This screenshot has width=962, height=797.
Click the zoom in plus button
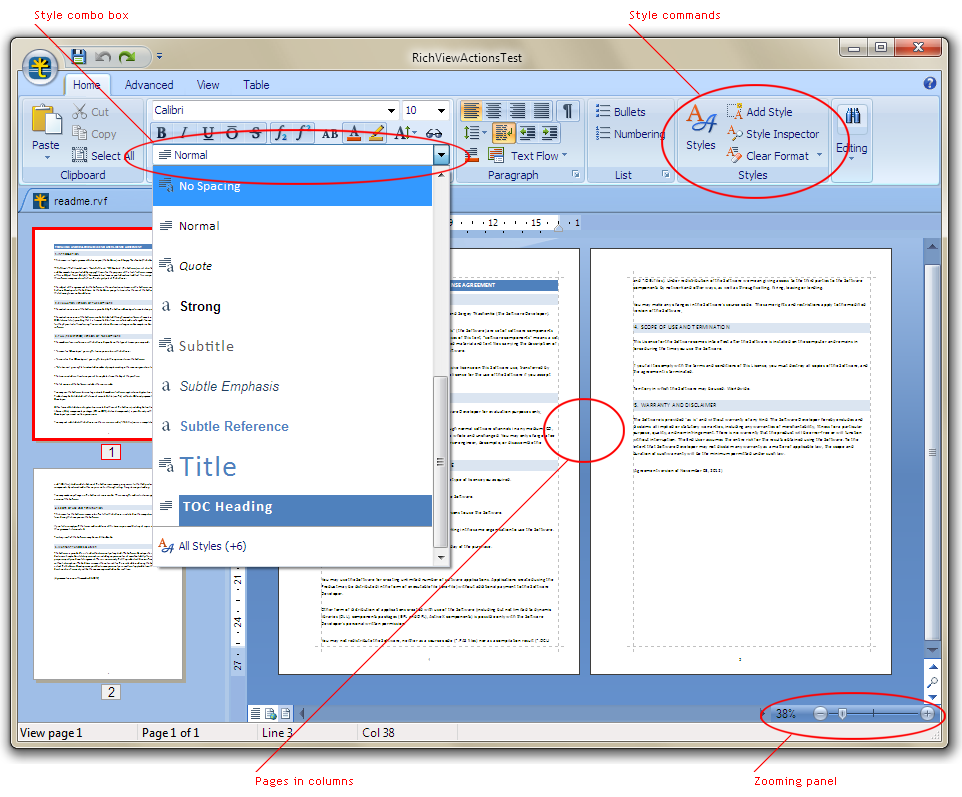[927, 713]
